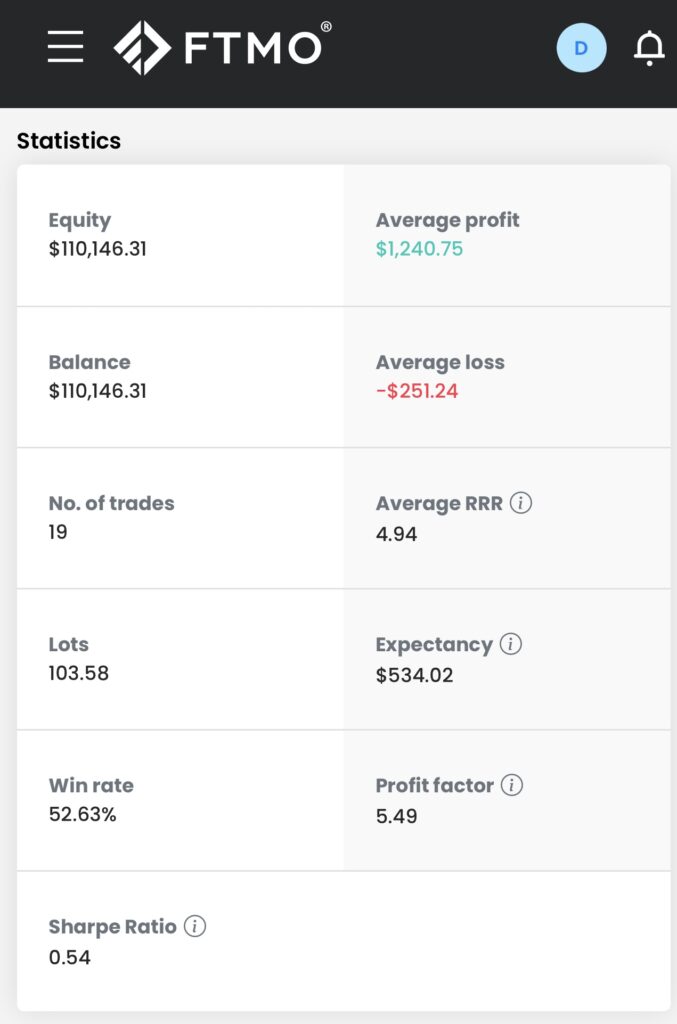Select the No. of trades label
Screen dimensions: 677x1024
(x=111, y=503)
